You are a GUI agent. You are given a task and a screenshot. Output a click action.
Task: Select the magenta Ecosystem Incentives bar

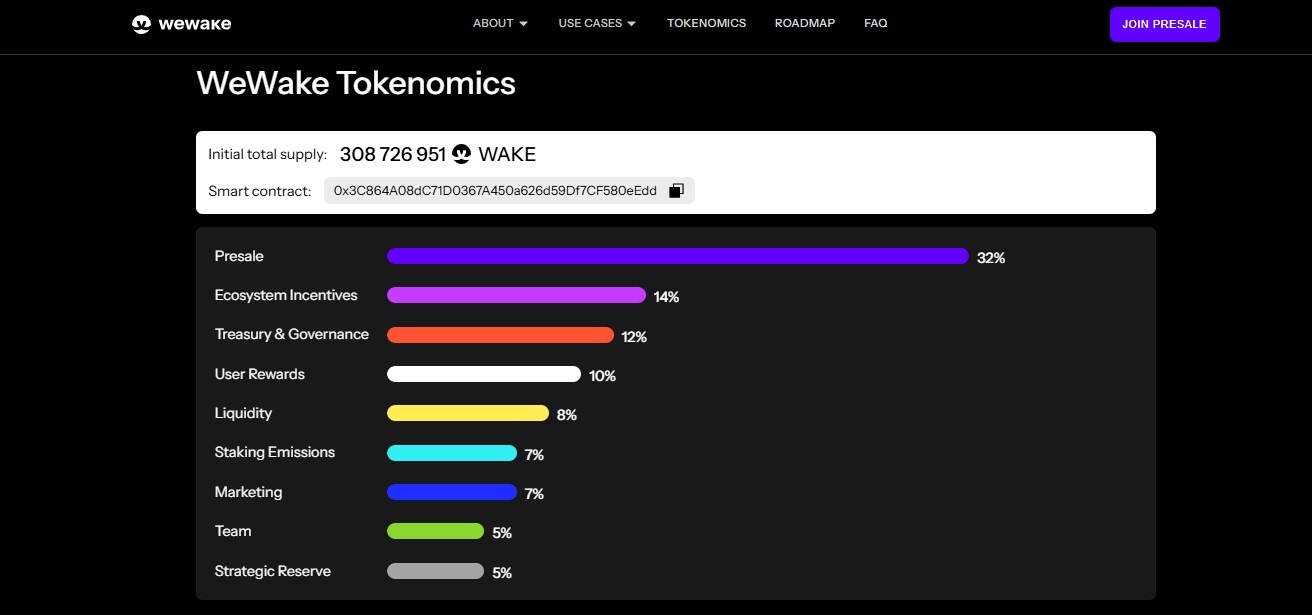(x=516, y=294)
